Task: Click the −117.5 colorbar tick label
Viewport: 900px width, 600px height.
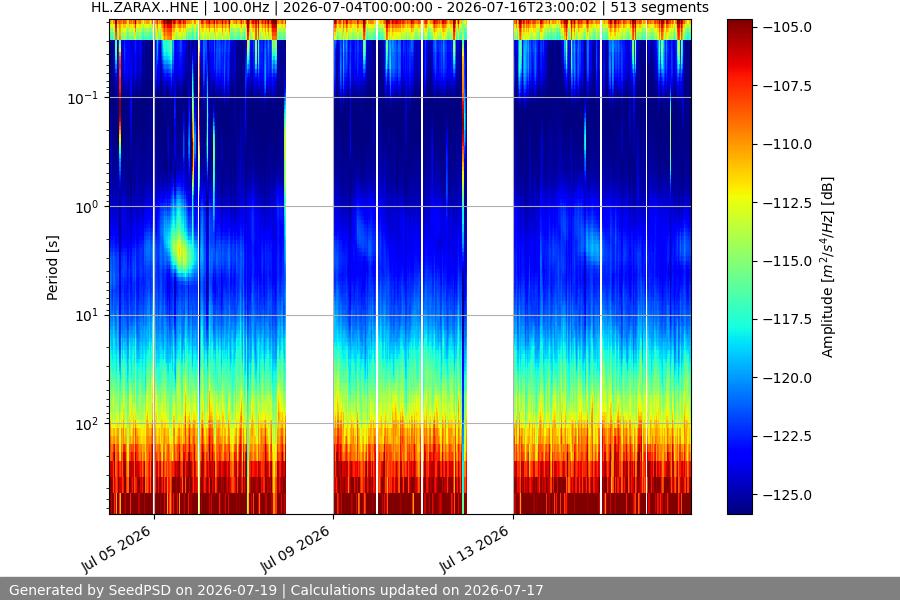Action: (787, 319)
